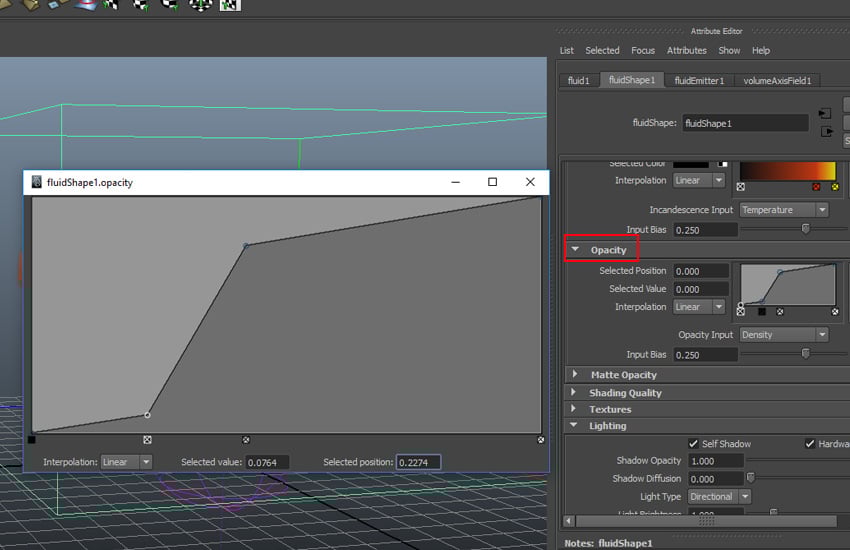Remove the far-right point in opacity popup
This screenshot has width=850, height=550.
click(541, 439)
